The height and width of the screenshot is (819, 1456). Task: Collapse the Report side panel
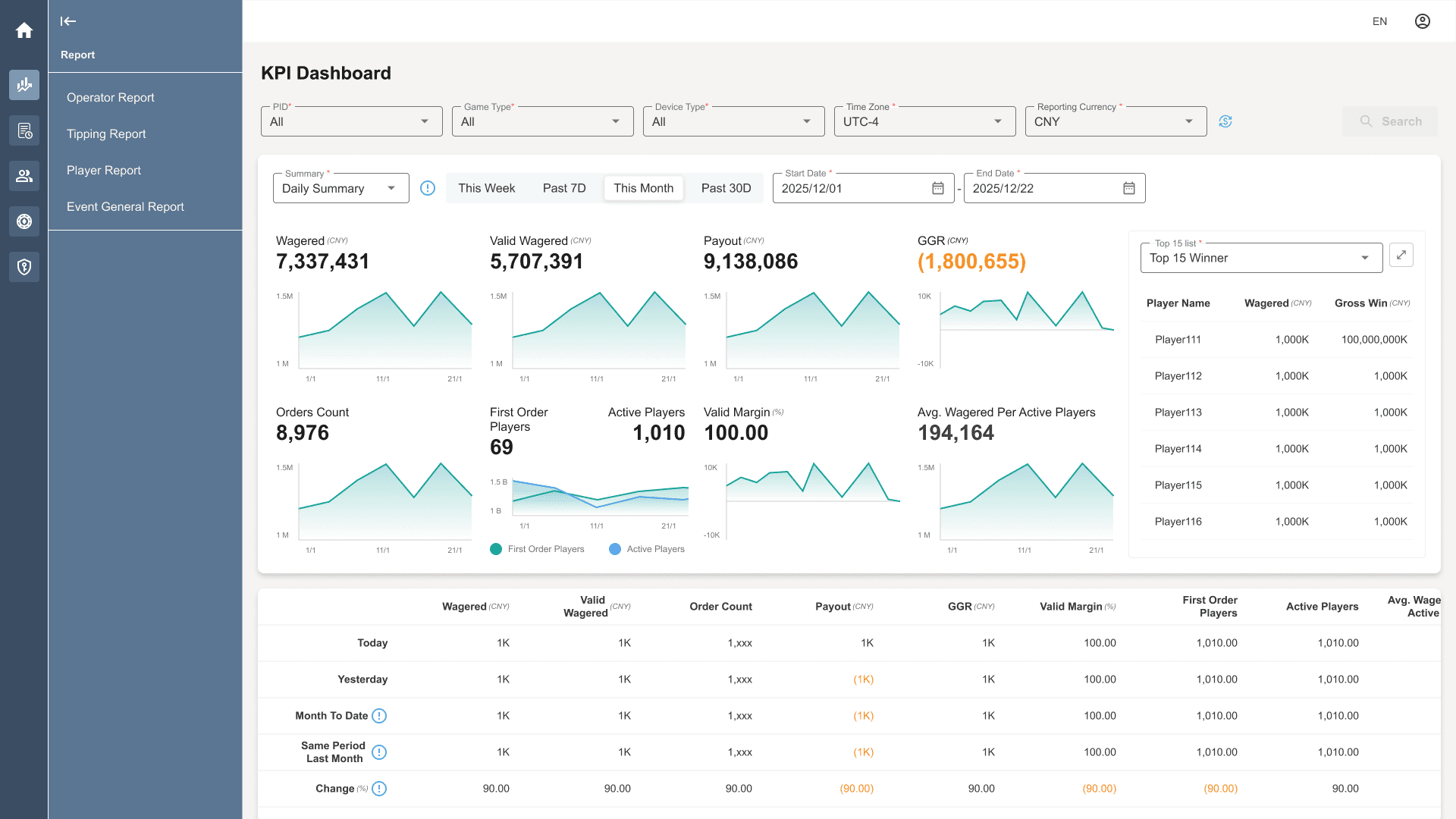[x=68, y=21]
